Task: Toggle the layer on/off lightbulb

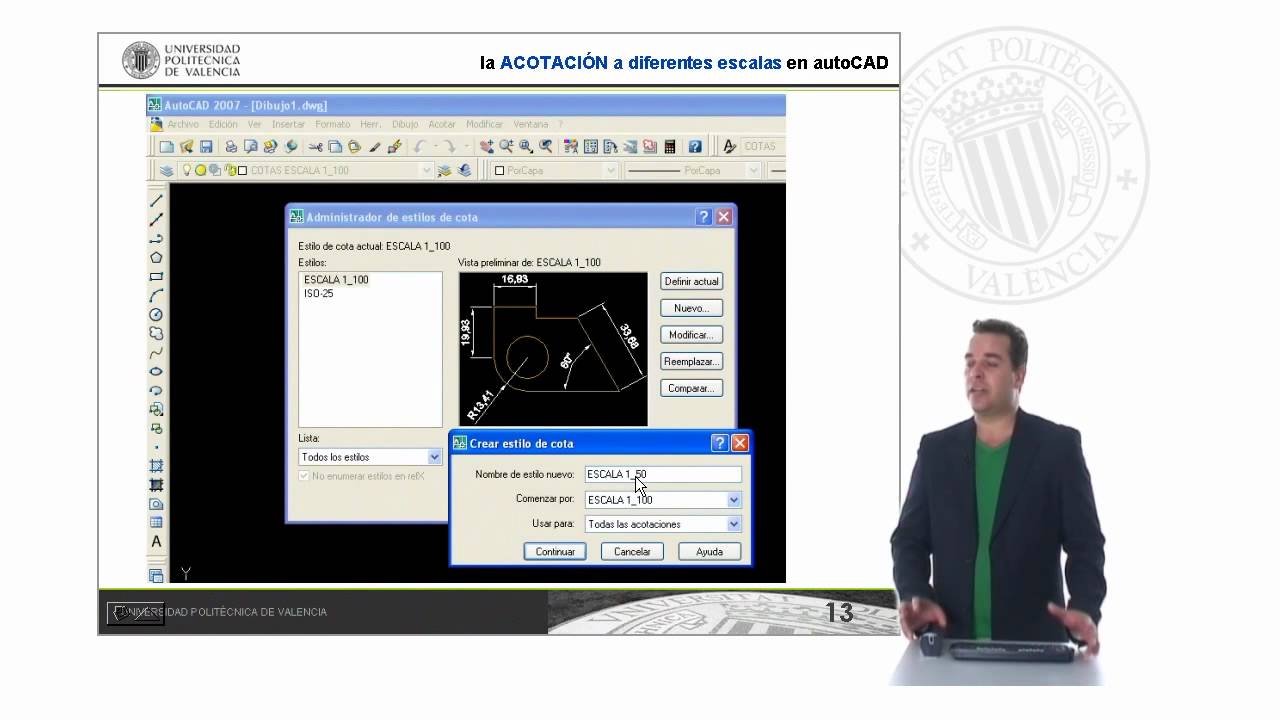Action: (x=187, y=170)
